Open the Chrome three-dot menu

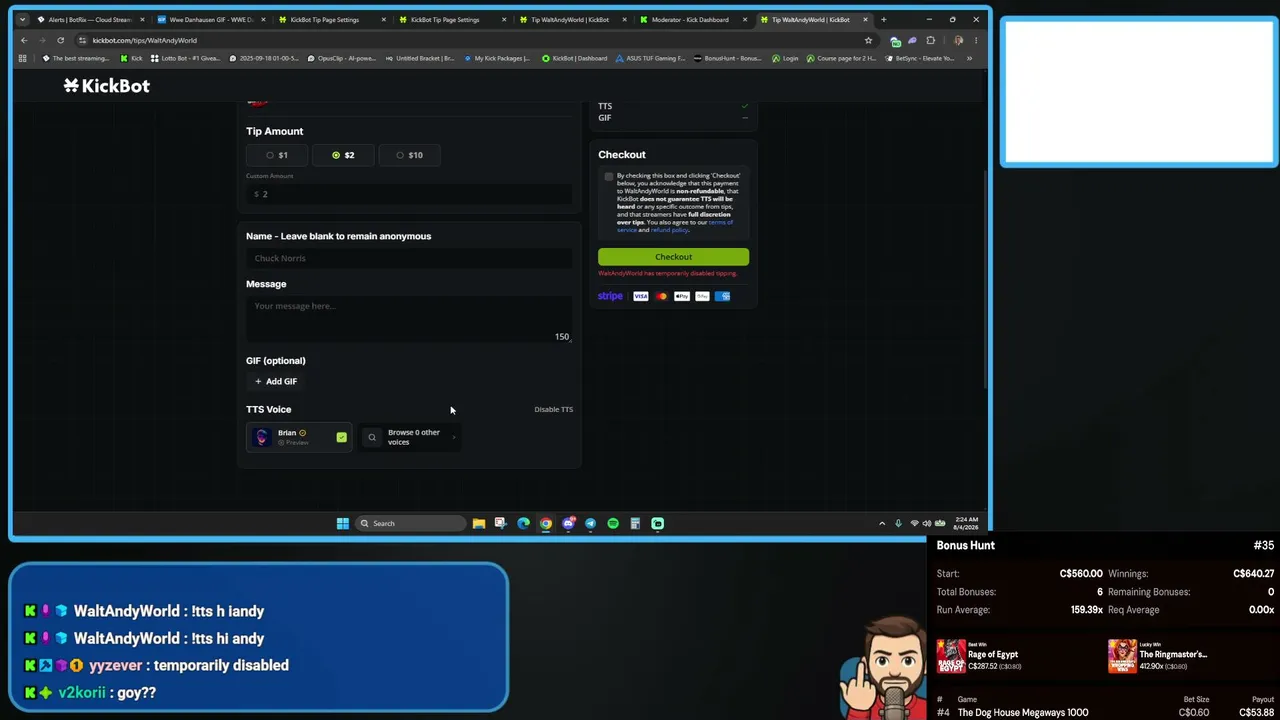click(976, 40)
